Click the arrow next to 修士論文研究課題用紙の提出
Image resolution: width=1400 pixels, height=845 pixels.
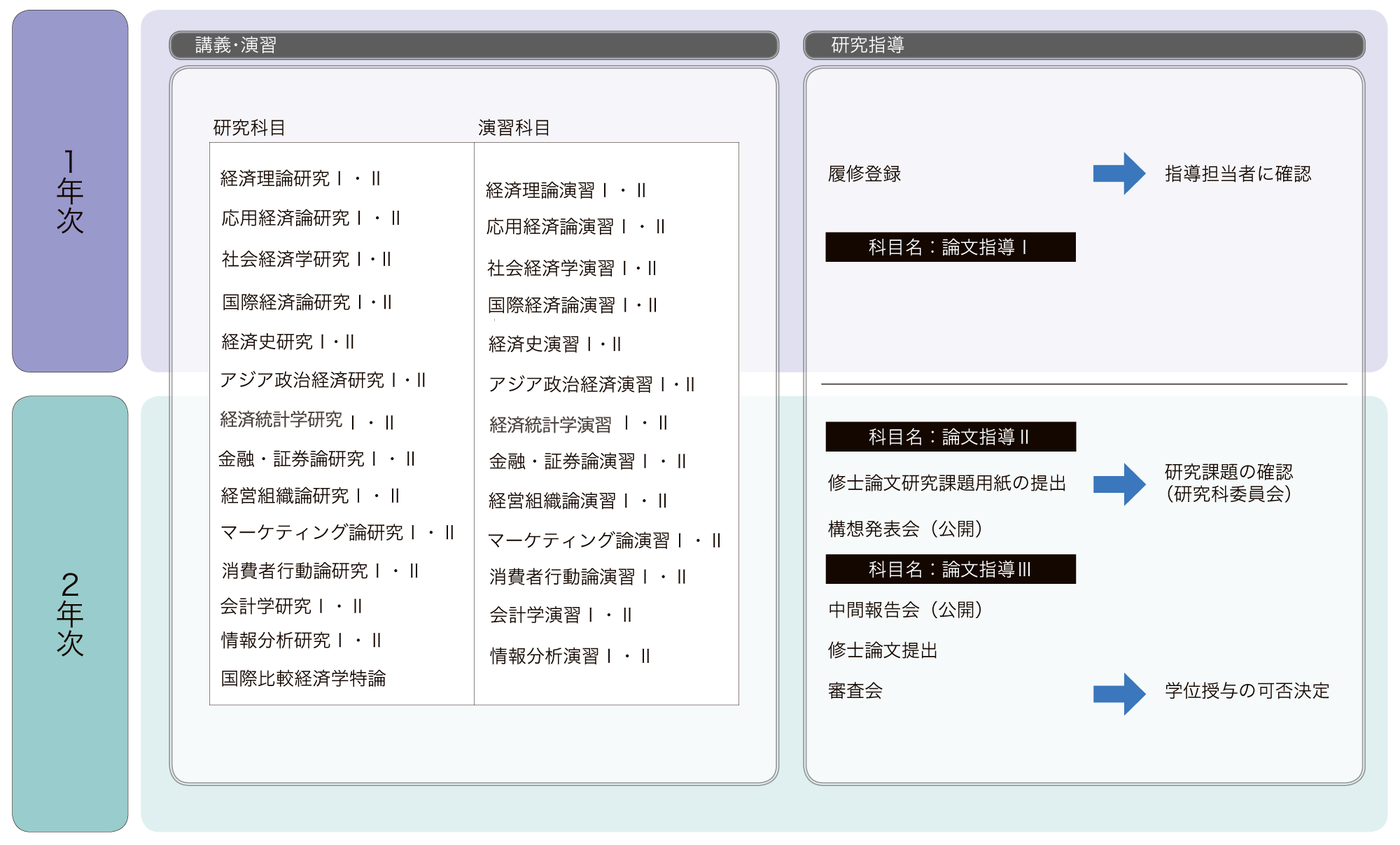[1119, 484]
